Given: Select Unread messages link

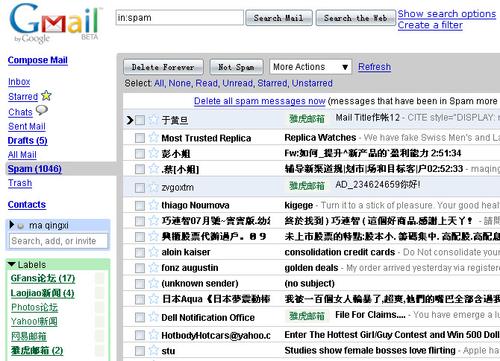Looking at the screenshot, I should pyautogui.click(x=237, y=83).
